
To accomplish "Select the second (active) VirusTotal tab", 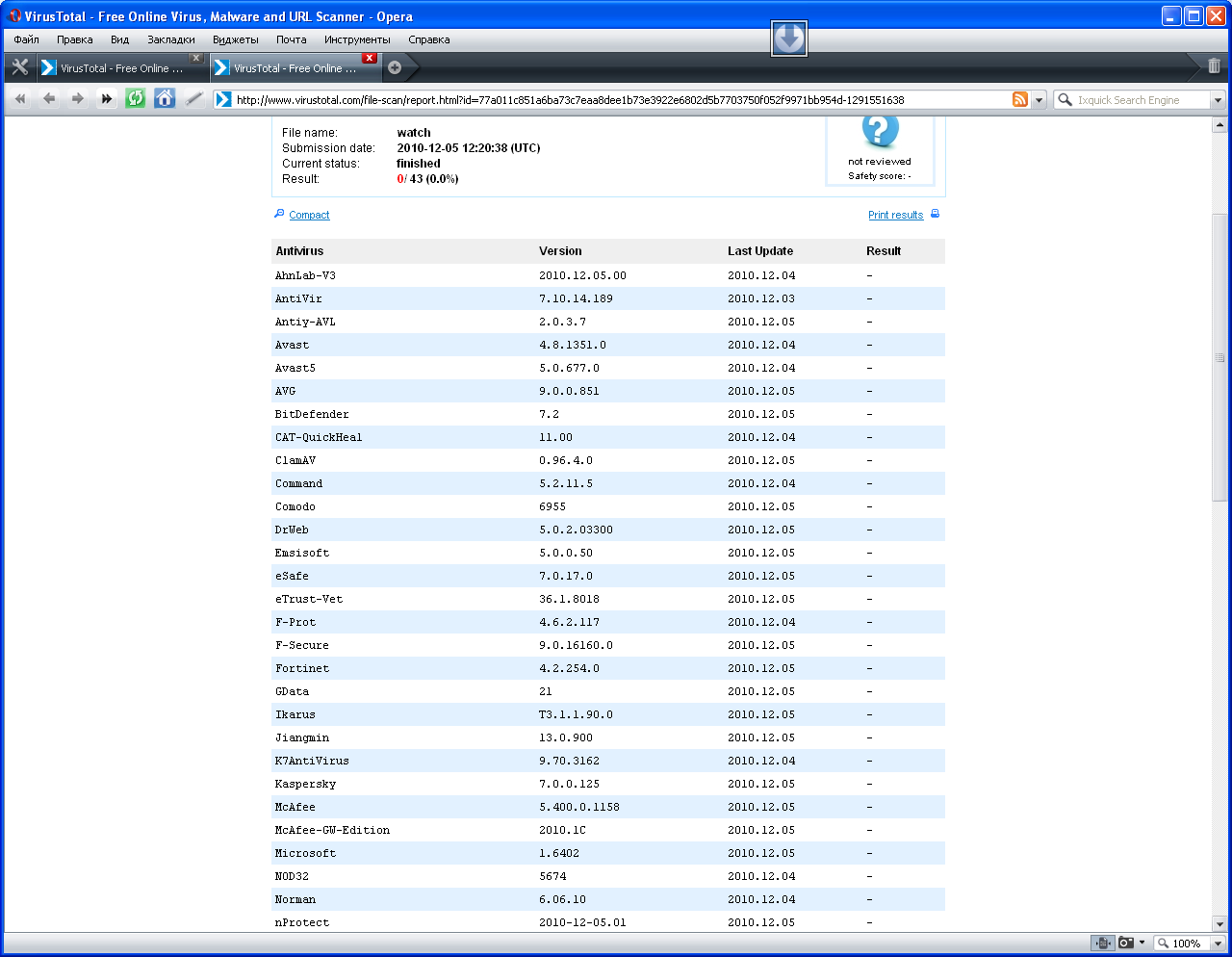I will coord(295,67).
